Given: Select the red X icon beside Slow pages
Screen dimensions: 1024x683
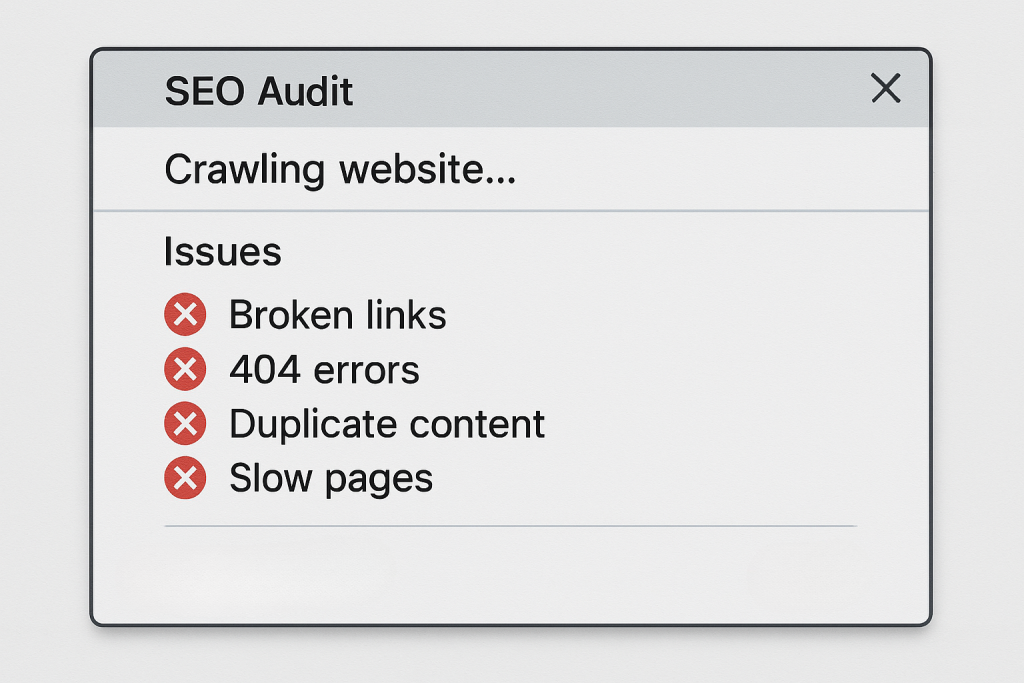Looking at the screenshot, I should [x=185, y=479].
